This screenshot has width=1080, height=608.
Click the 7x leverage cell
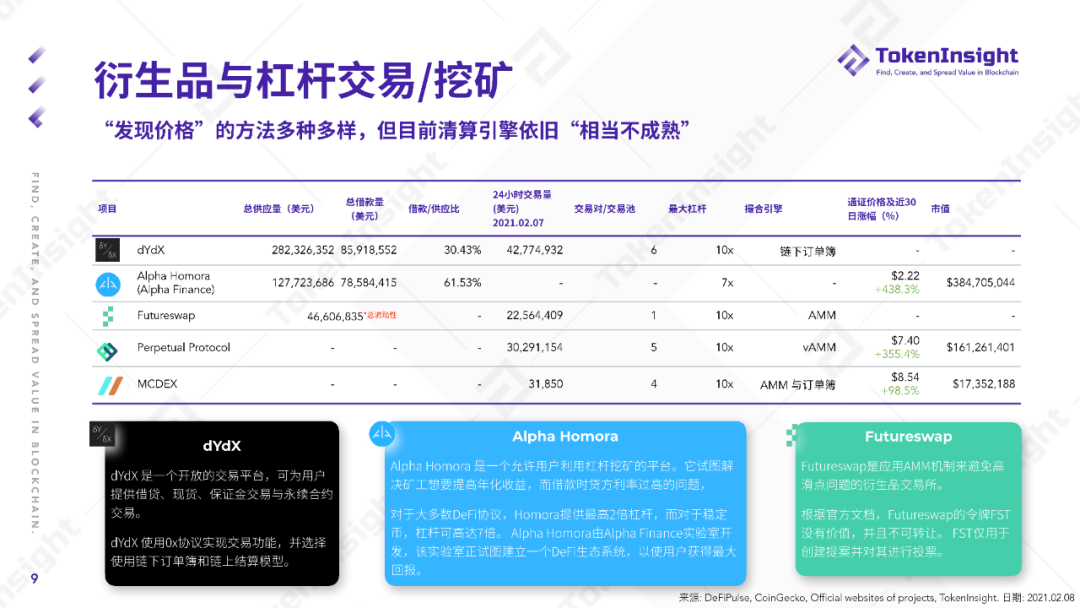[x=727, y=282]
